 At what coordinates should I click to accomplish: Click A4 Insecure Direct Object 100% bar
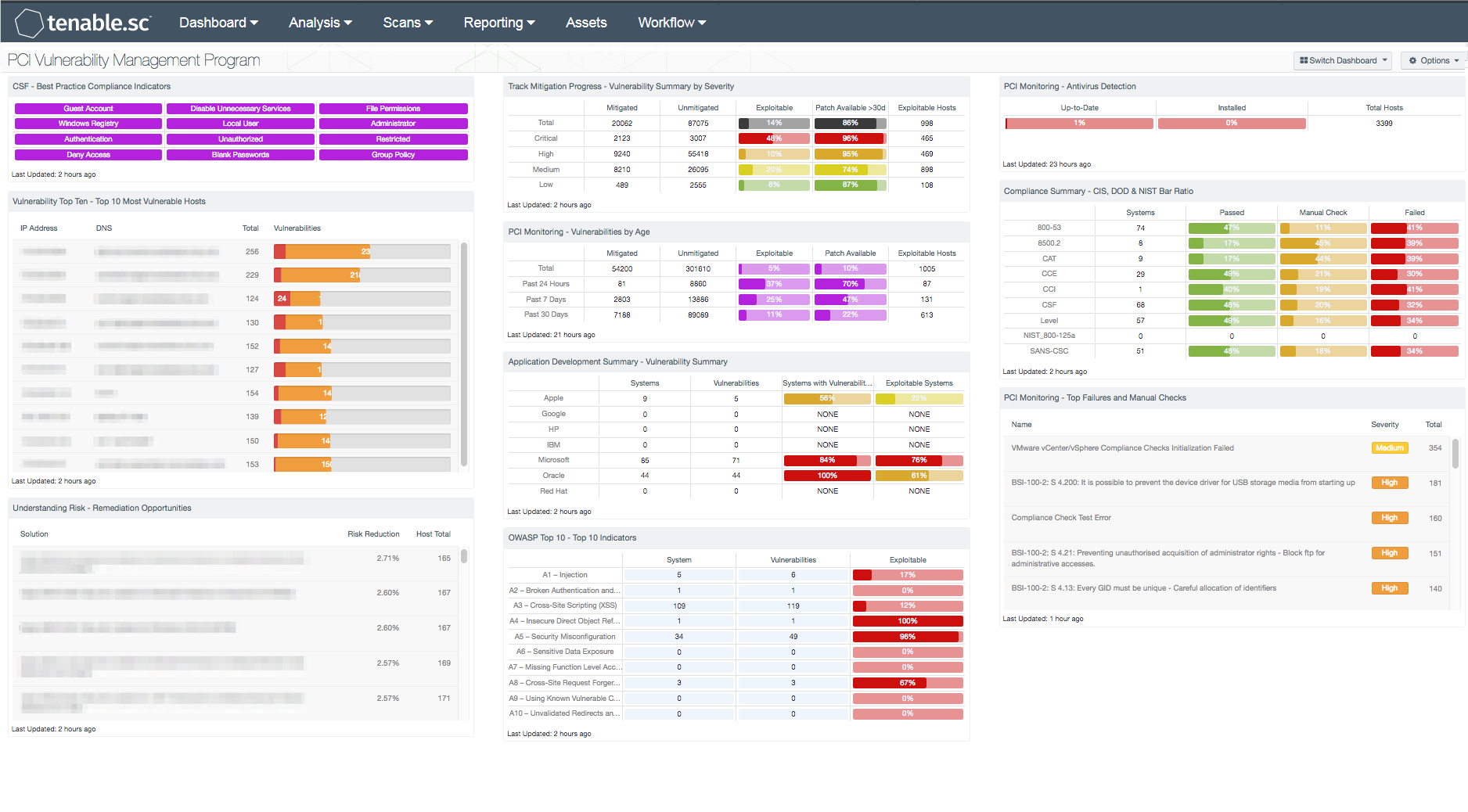coord(908,621)
